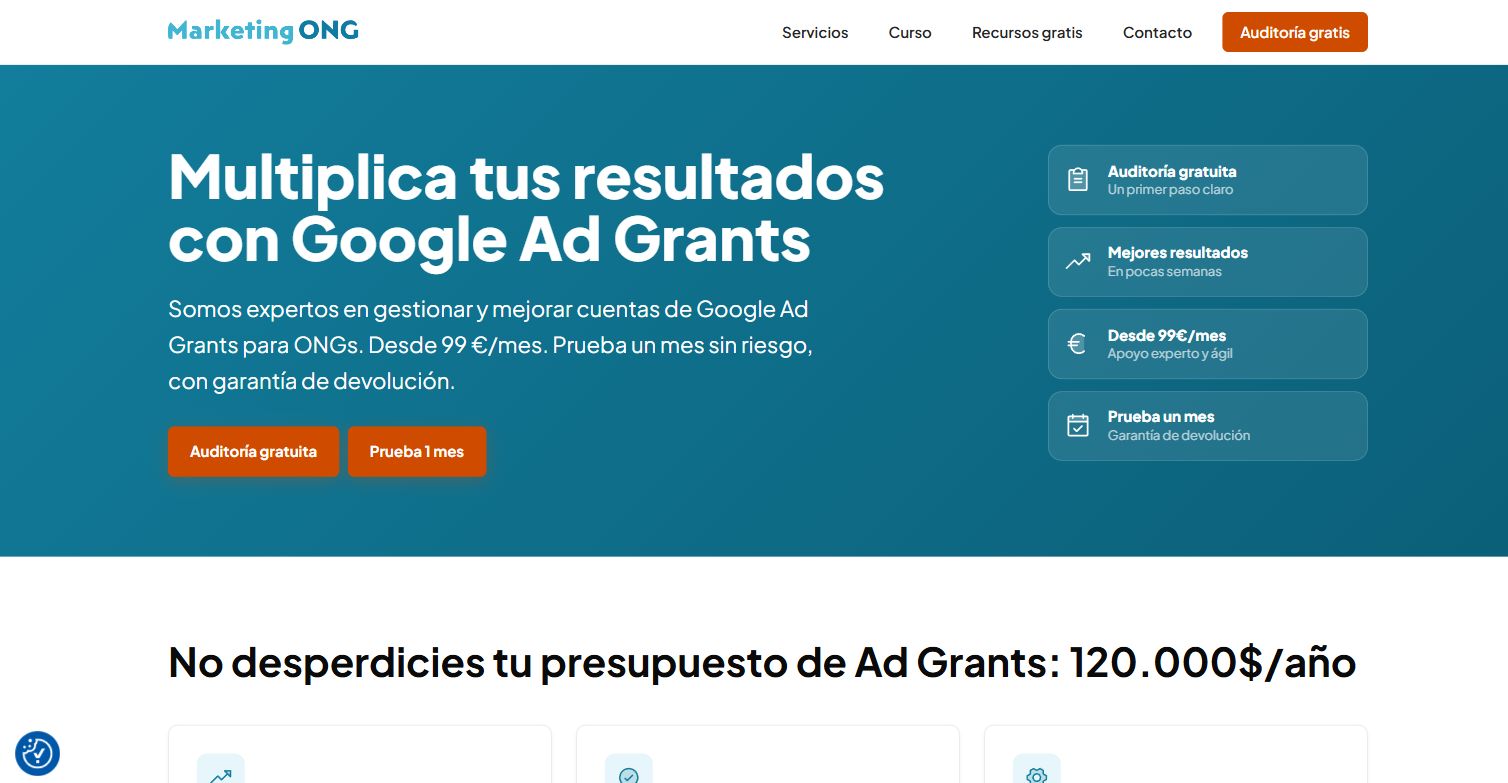Screen dimensions: 1508x783
Task: Click the 'Apoyo experto y ágil' subtitle
Action: 1170,354
